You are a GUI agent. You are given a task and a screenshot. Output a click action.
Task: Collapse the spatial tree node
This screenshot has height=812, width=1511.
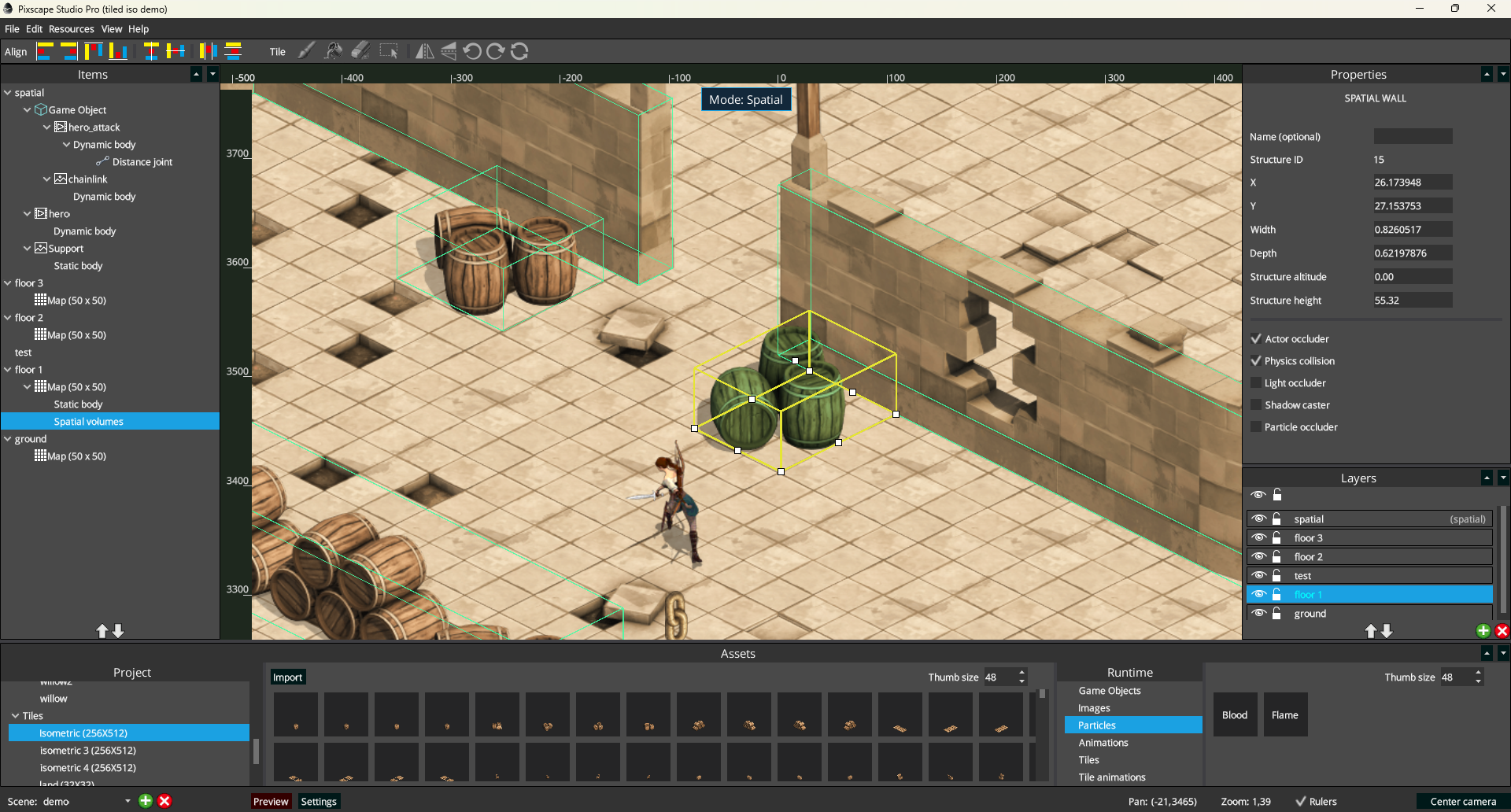click(x=8, y=93)
